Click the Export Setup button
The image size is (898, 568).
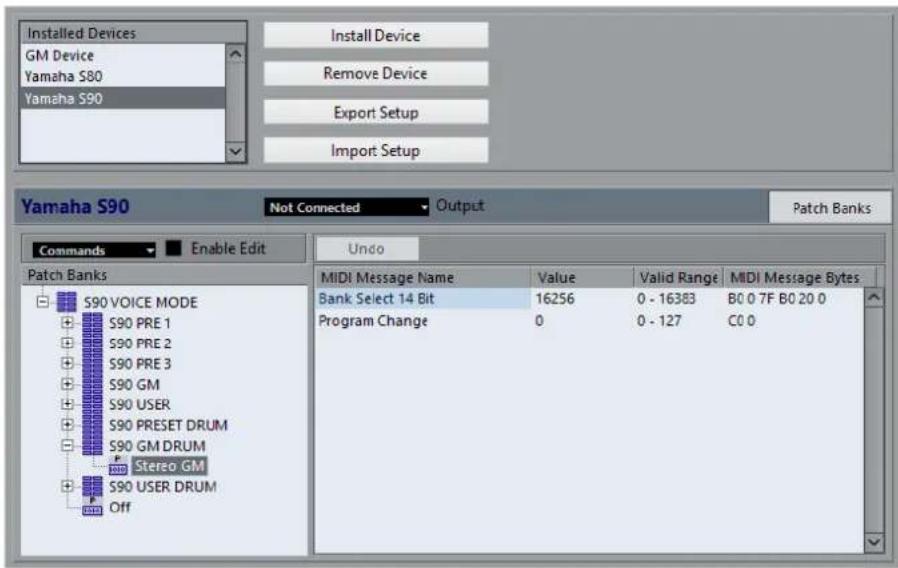(376, 112)
